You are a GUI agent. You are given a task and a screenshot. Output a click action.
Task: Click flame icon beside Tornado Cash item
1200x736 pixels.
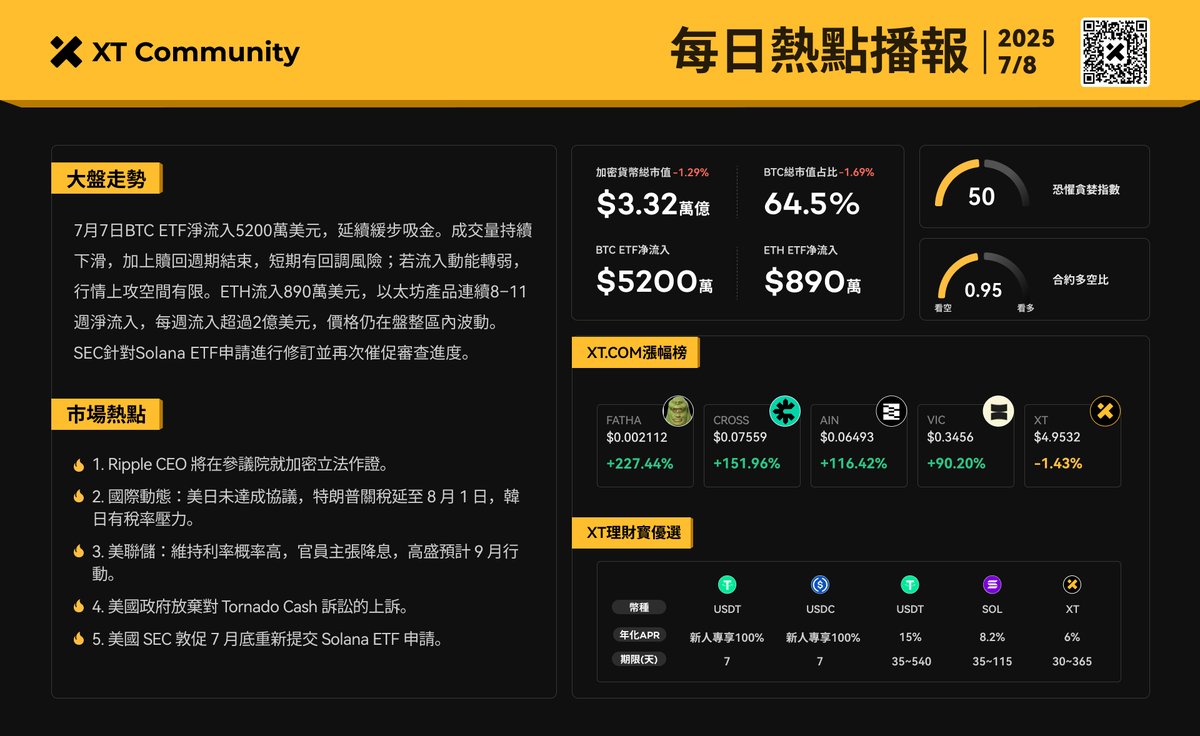coord(78,606)
